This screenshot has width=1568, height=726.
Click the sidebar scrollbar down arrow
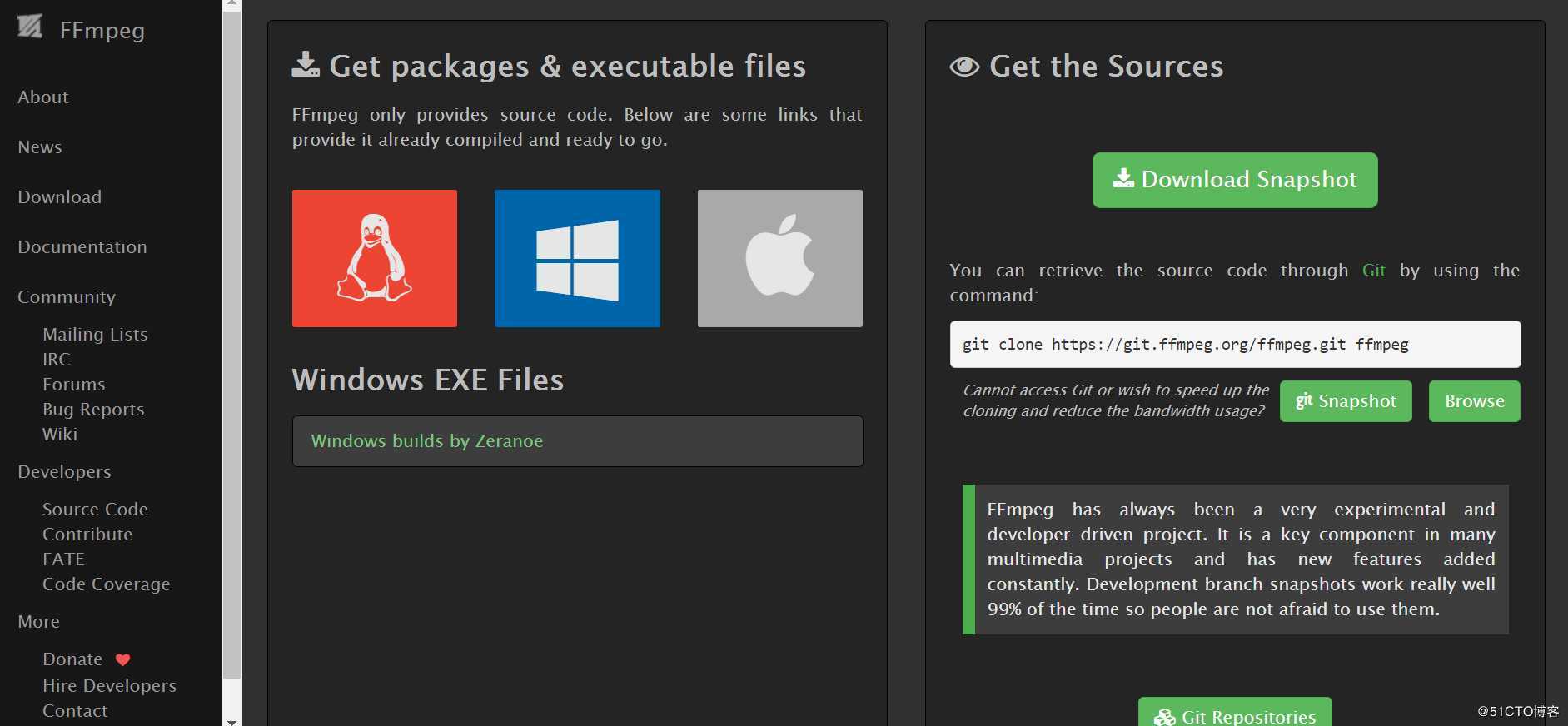(232, 721)
